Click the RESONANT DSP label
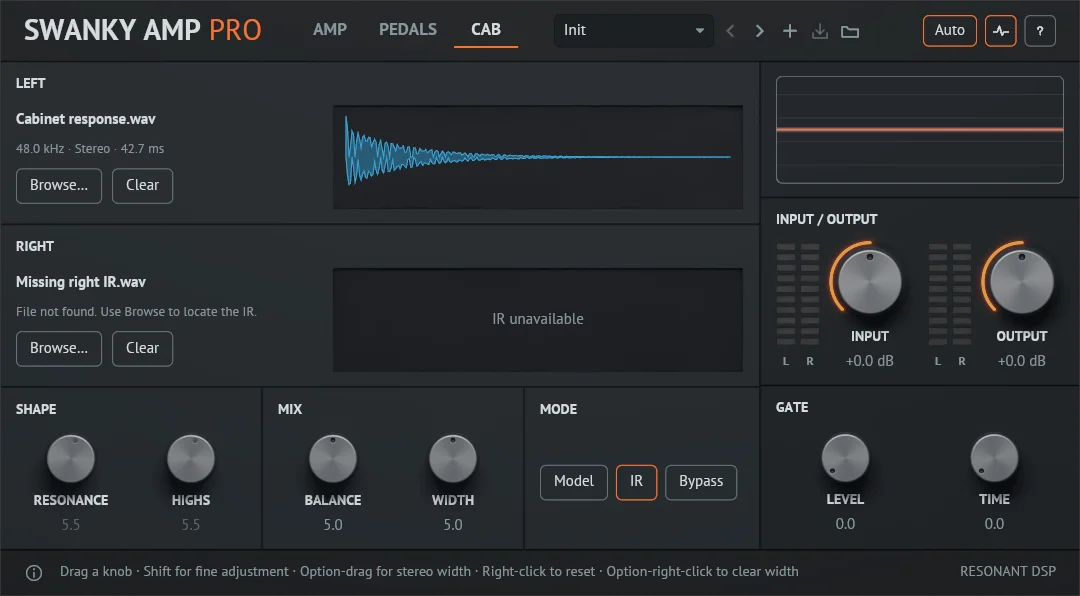This screenshot has width=1080, height=596. point(1008,572)
